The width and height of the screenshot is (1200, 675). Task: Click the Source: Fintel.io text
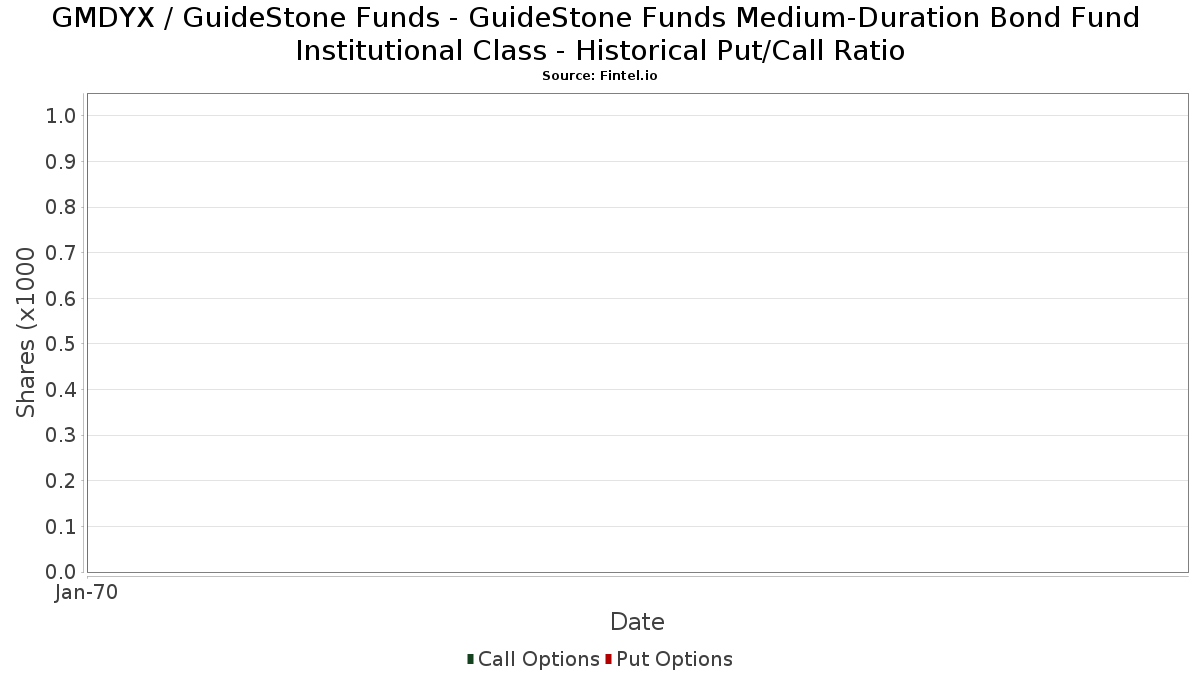point(599,76)
